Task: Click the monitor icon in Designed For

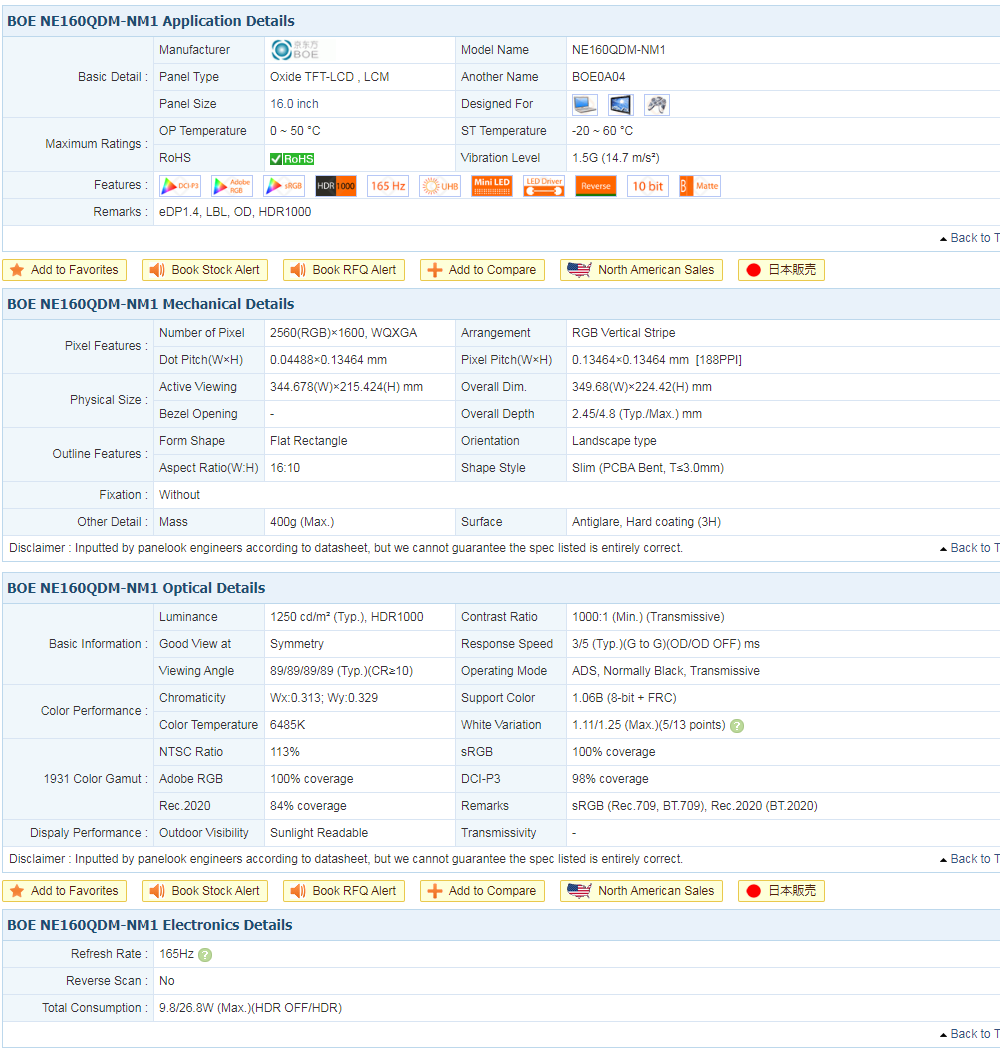Action: click(x=621, y=104)
